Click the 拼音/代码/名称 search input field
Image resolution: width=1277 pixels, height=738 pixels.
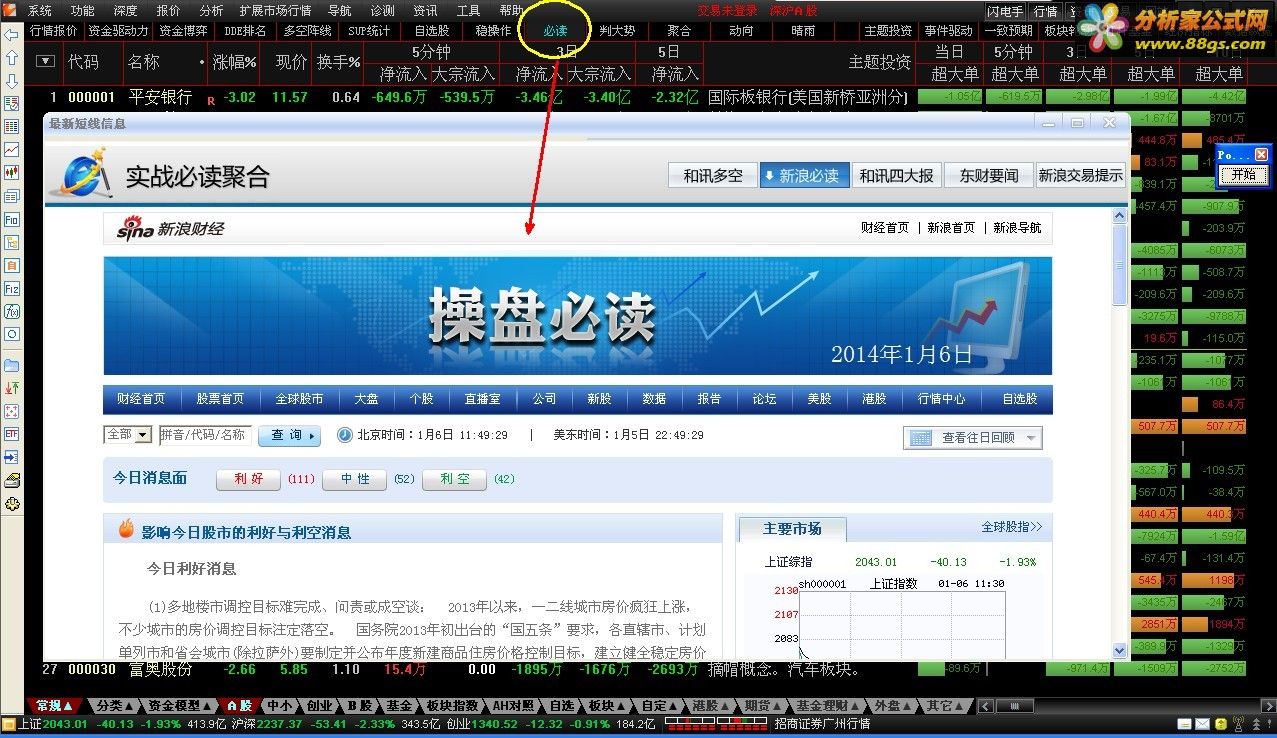(x=205, y=435)
